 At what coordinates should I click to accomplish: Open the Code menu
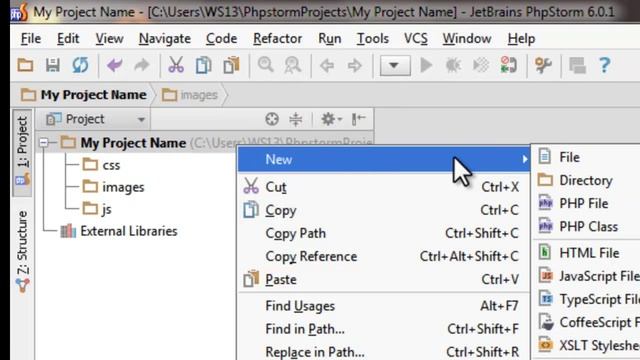coord(222,39)
